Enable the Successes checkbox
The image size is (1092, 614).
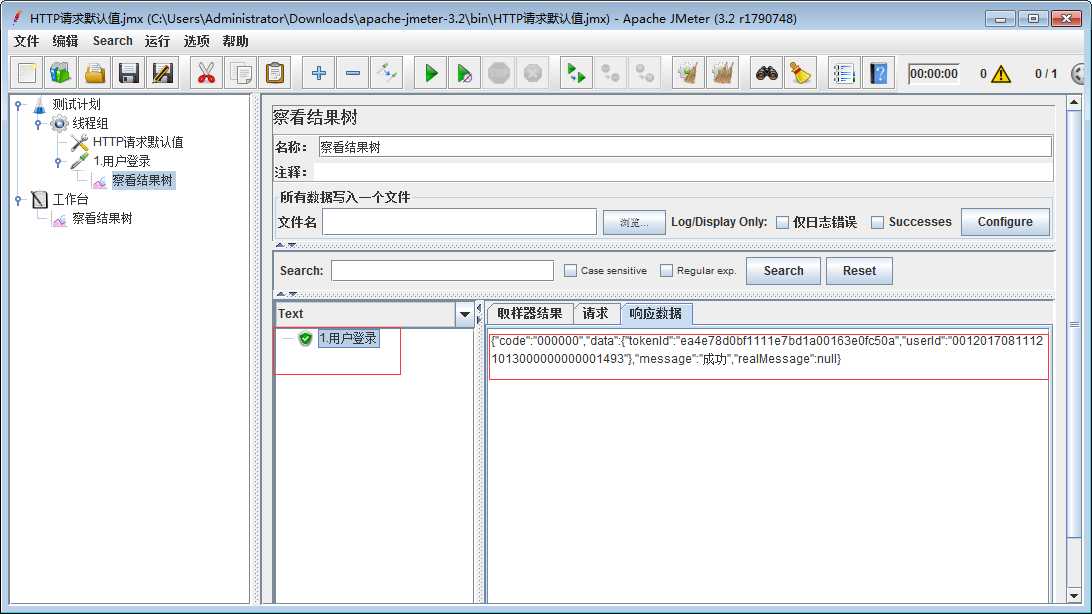pos(878,222)
